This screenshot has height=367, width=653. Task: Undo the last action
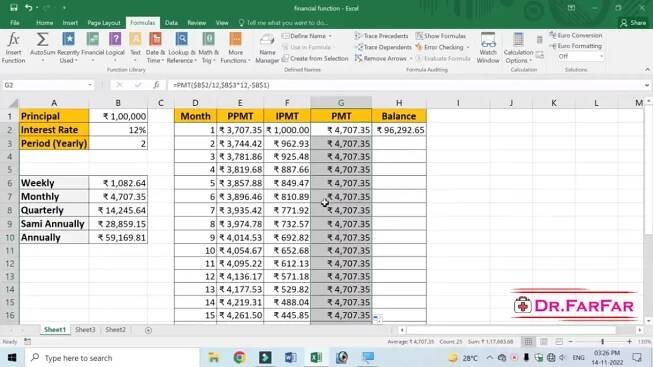pos(28,8)
